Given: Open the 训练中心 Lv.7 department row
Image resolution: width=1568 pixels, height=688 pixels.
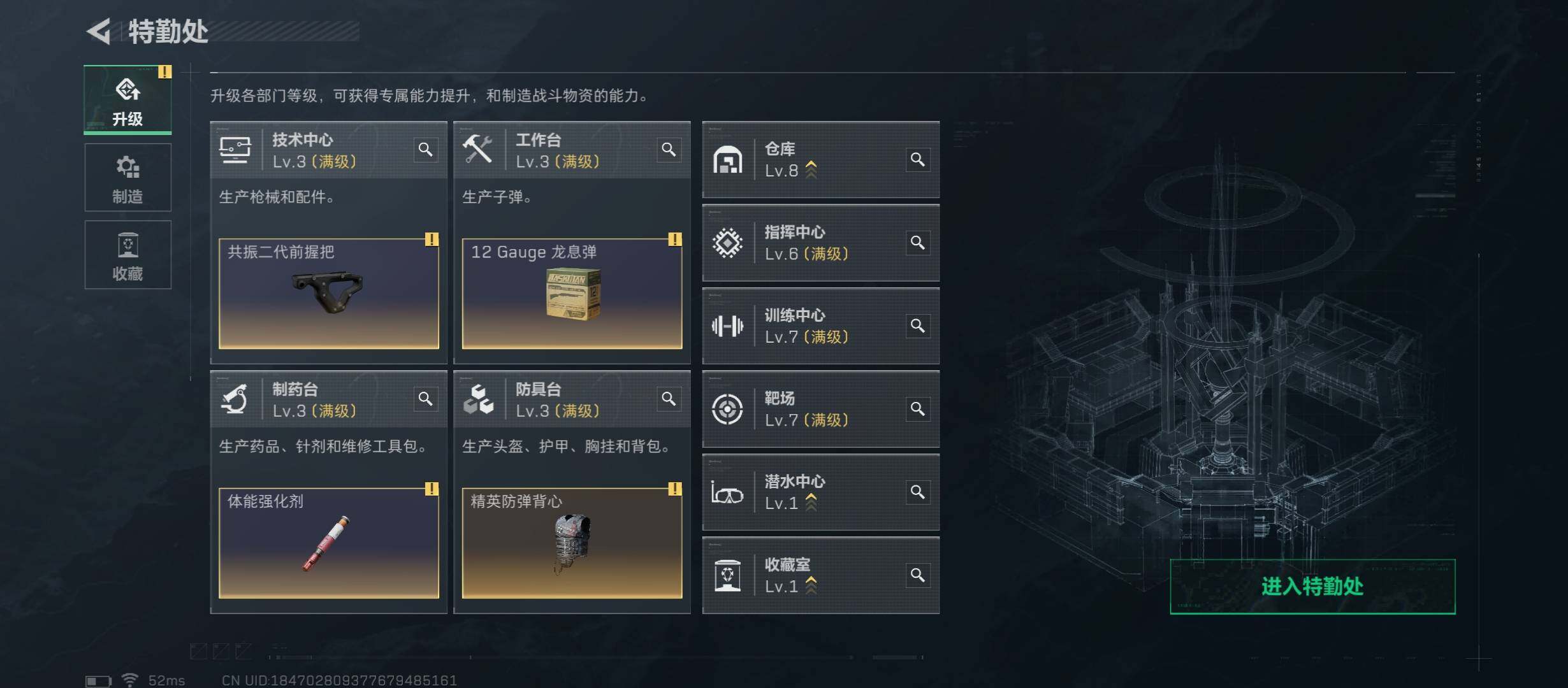Looking at the screenshot, I should [821, 326].
